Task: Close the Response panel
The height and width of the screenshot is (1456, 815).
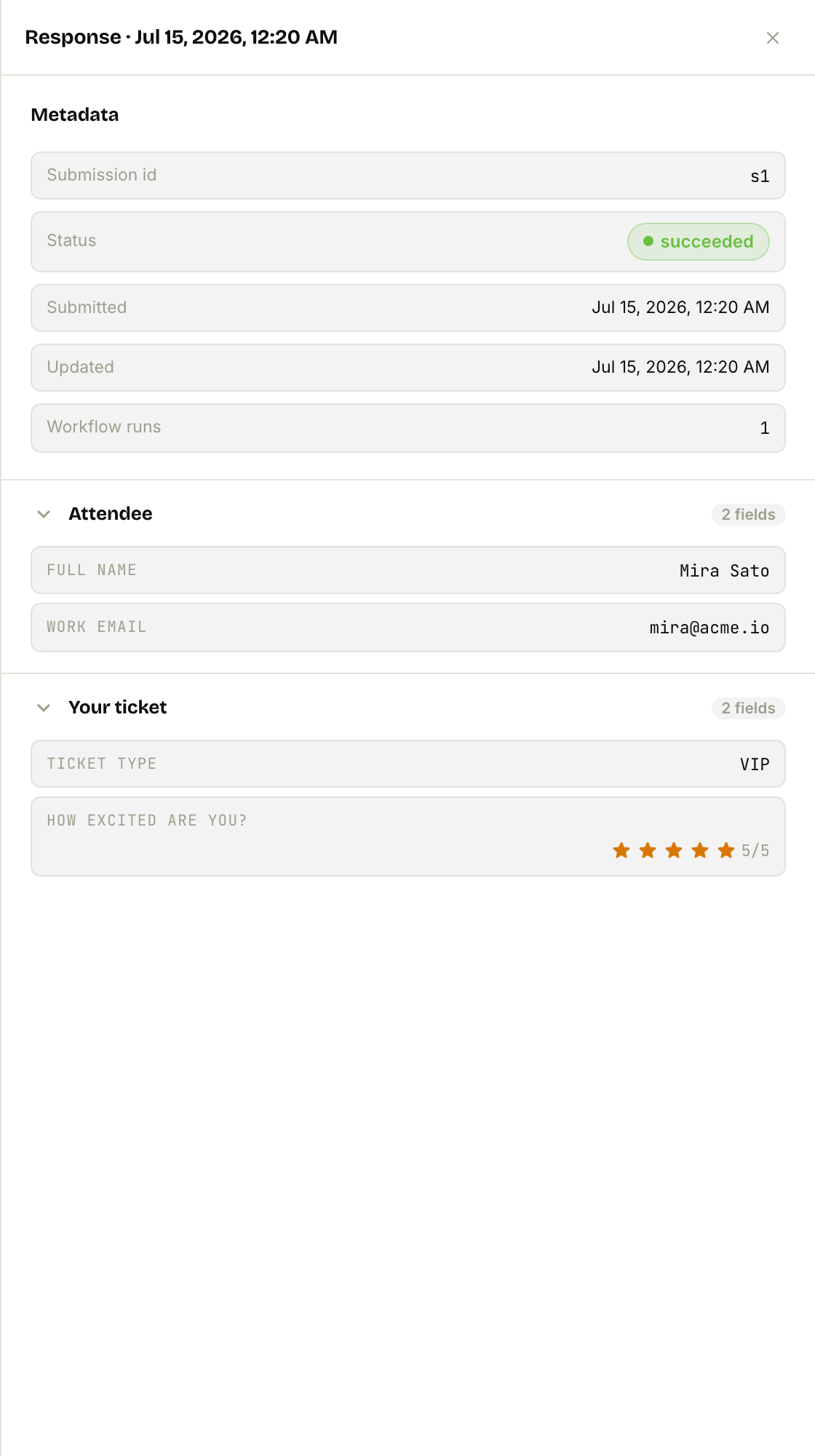Action: pos(773,38)
